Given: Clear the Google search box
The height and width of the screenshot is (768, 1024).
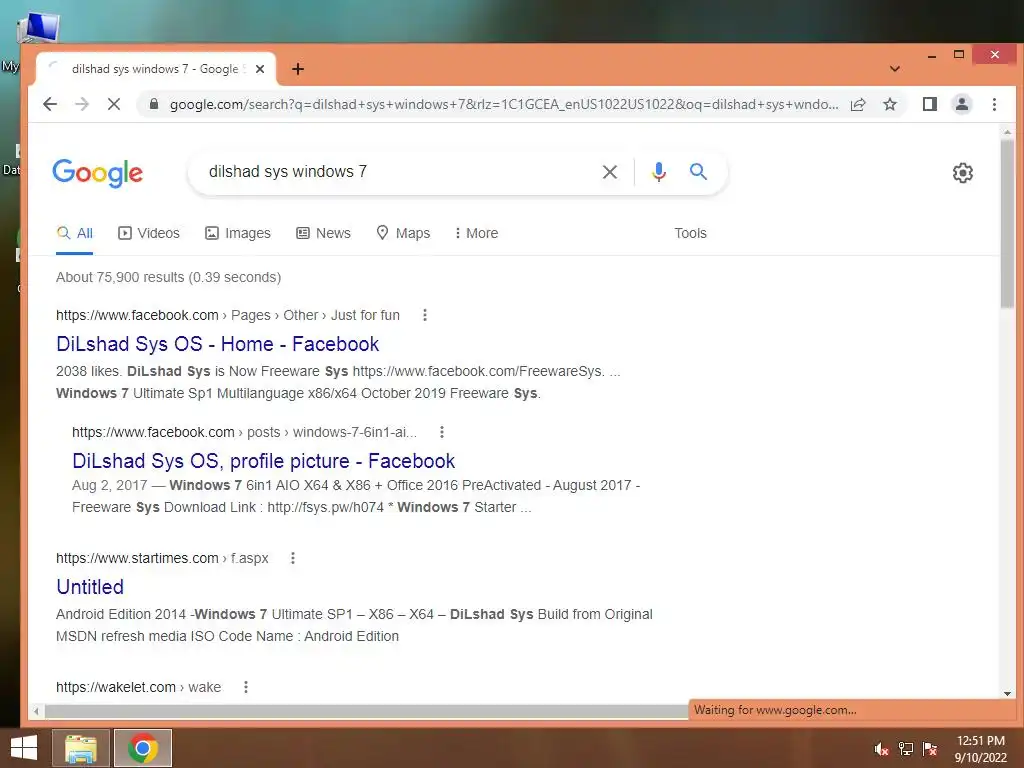Looking at the screenshot, I should [609, 172].
